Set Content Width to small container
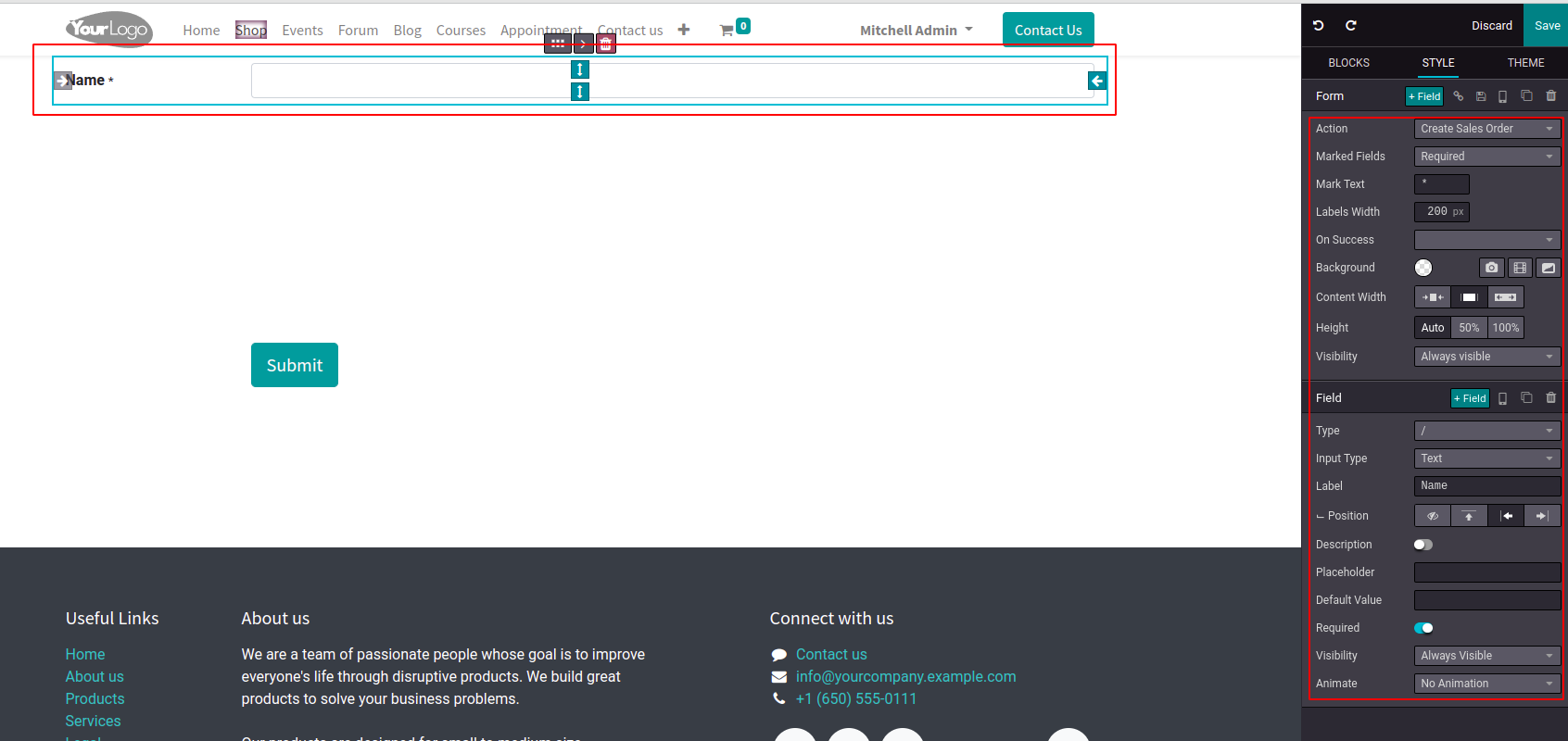This screenshot has height=741, width=1568. coord(1433,297)
